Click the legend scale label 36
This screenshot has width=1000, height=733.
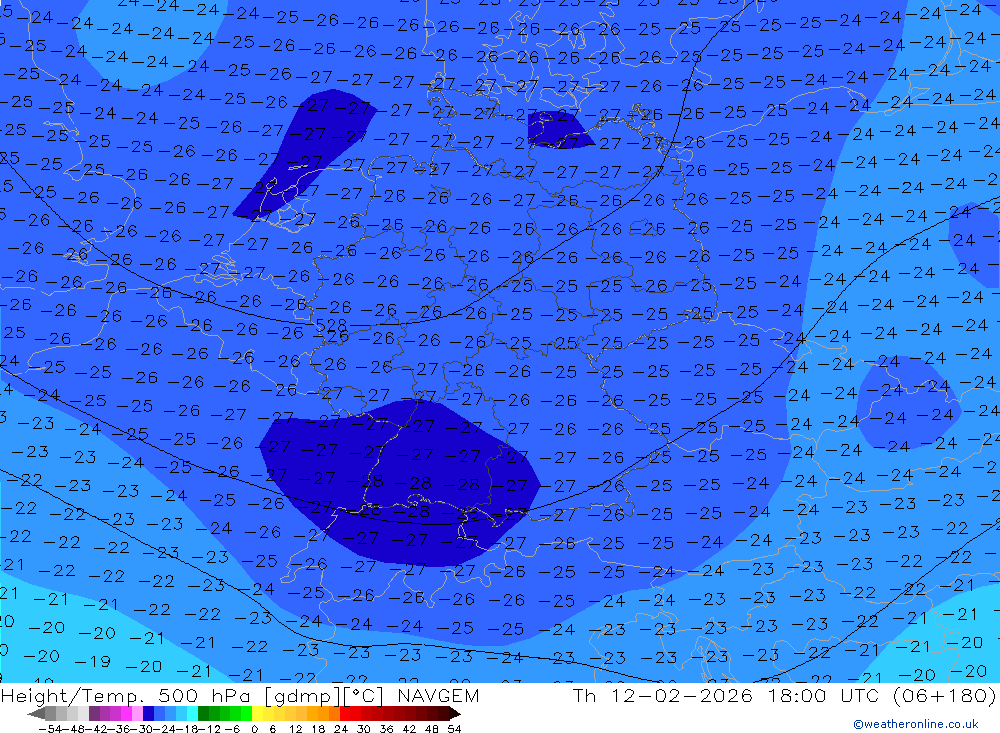point(386,729)
